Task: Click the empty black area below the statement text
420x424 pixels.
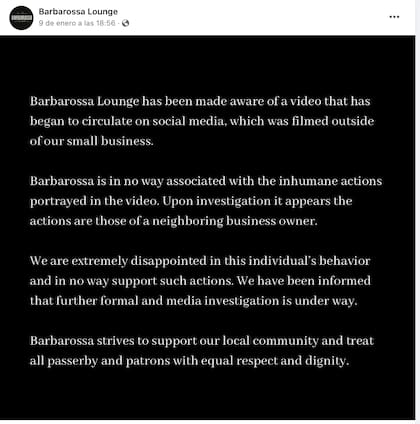Action: tap(207, 394)
